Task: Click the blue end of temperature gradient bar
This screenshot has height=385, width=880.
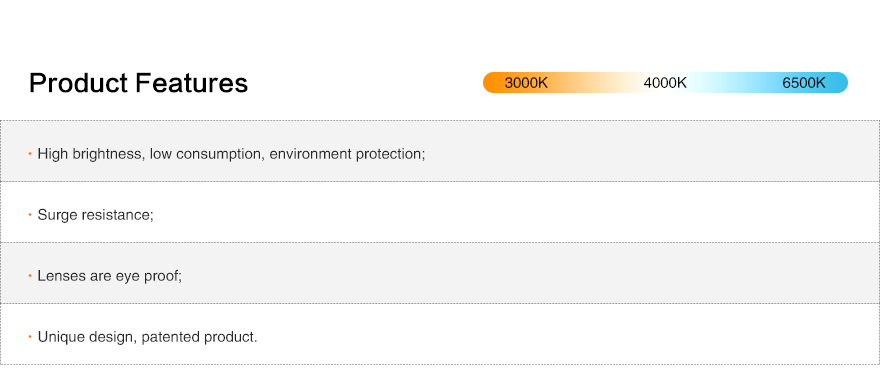Action: (x=837, y=82)
